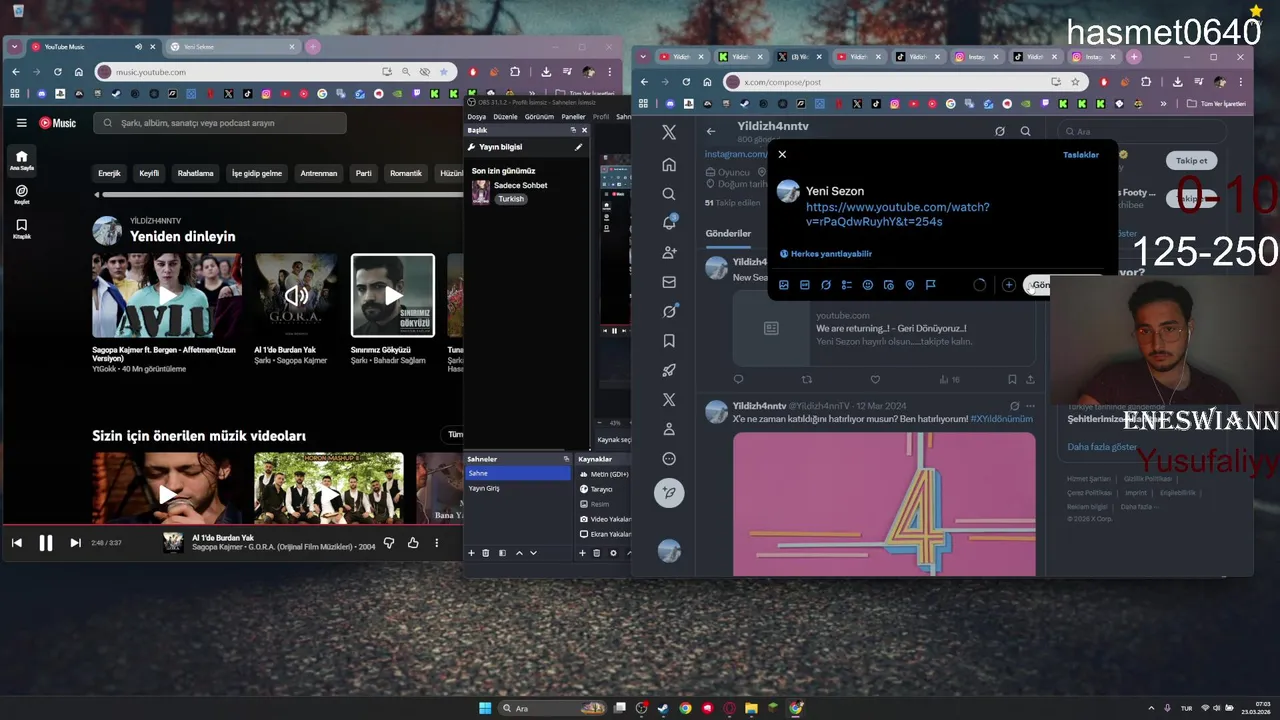Select the Rahatlama mood chip
Image resolution: width=1280 pixels, height=720 pixels.
click(195, 173)
